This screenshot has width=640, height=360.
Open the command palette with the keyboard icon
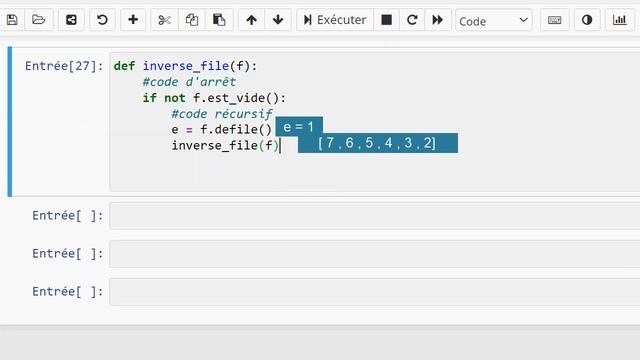pos(554,20)
